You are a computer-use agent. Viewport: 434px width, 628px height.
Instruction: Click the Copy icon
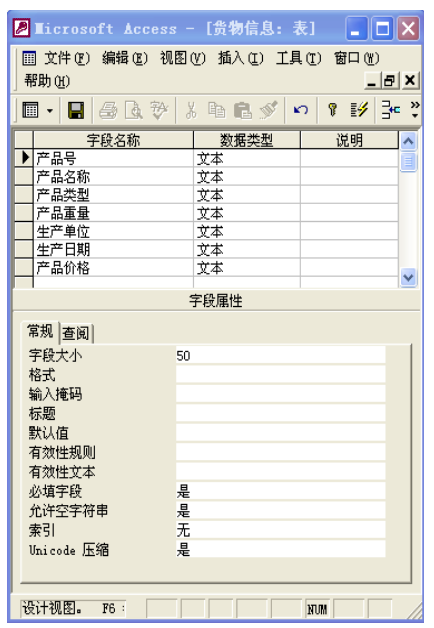(217, 110)
